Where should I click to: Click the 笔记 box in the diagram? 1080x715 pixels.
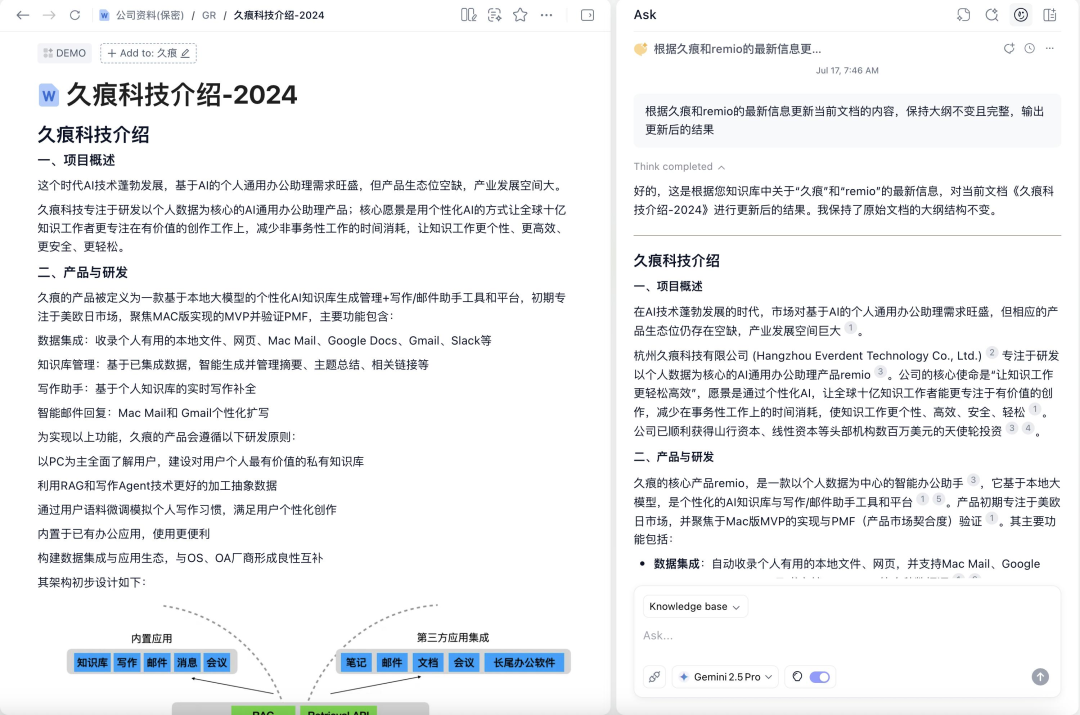tap(356, 663)
